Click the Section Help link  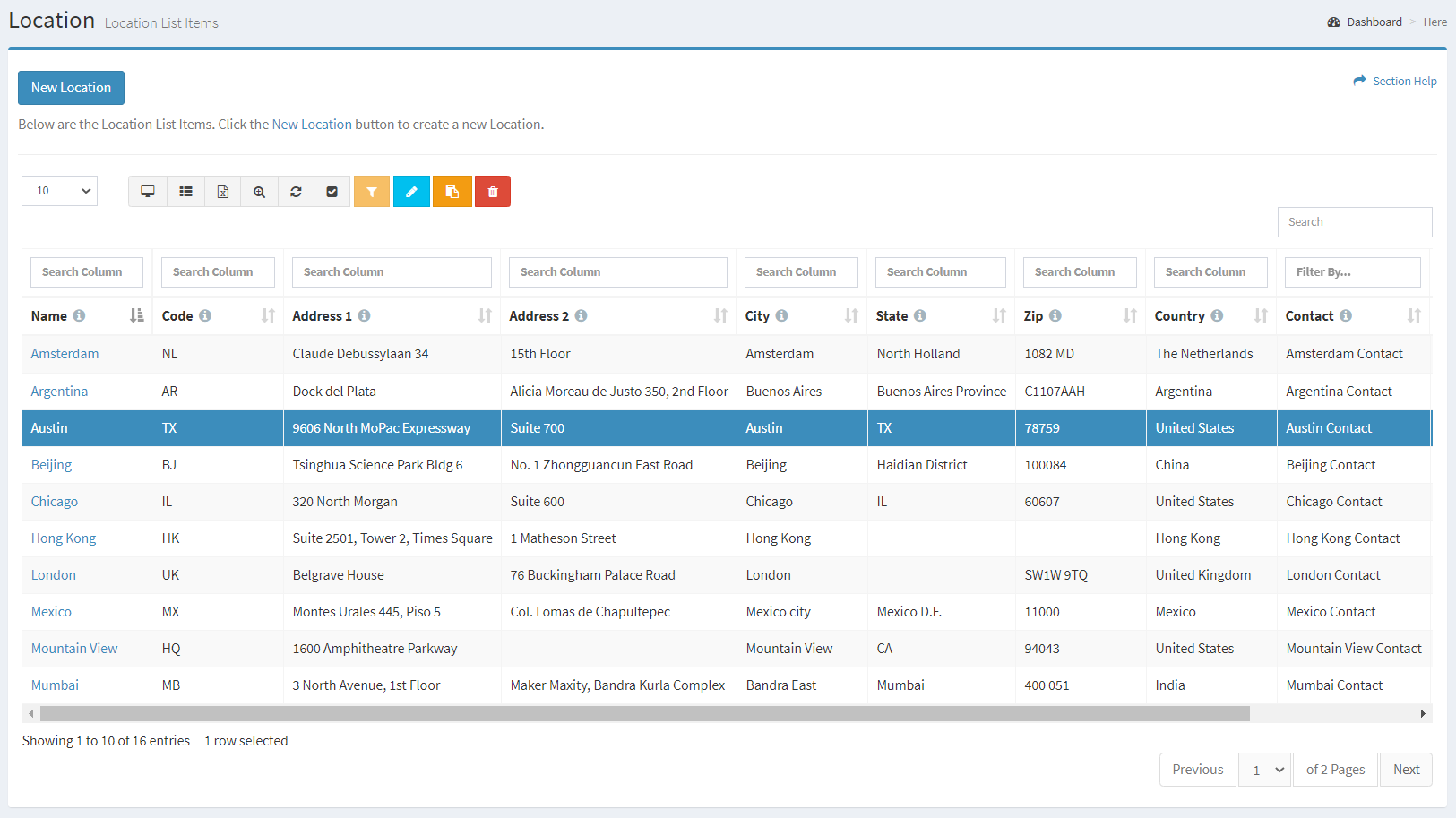point(1403,81)
